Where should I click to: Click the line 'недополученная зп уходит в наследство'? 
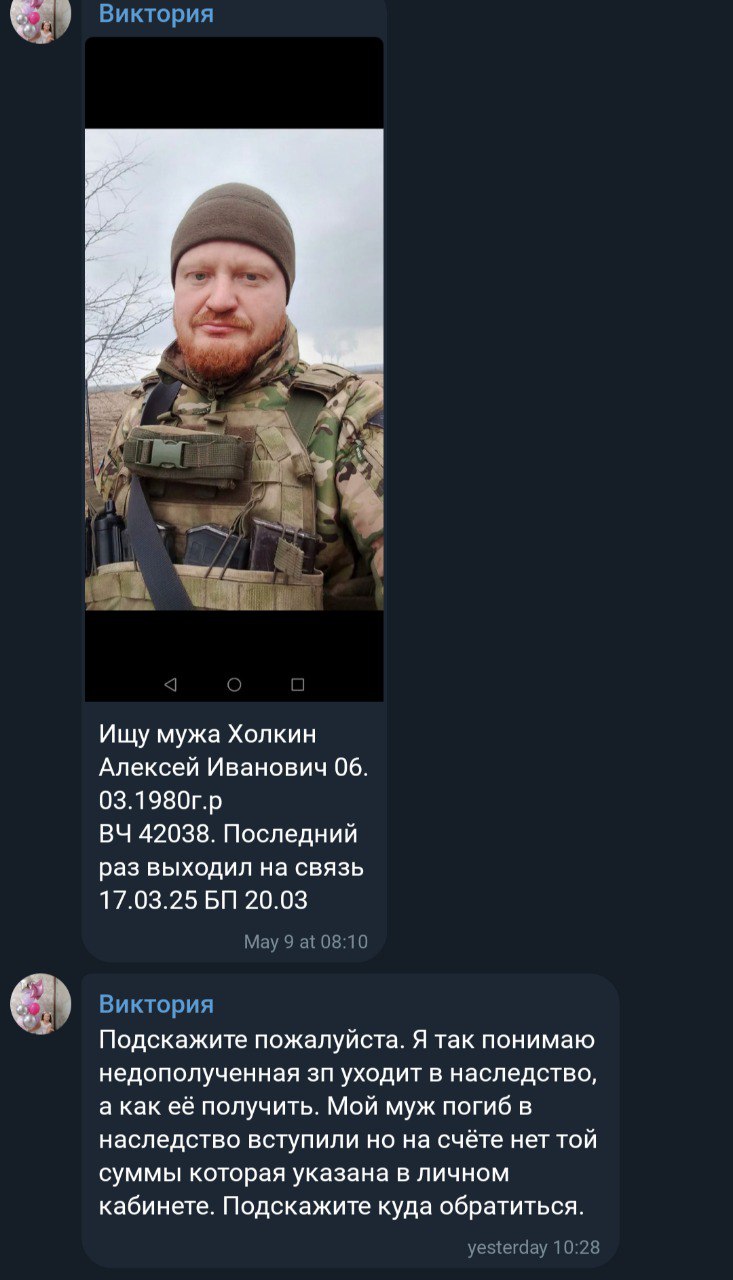pos(348,1073)
